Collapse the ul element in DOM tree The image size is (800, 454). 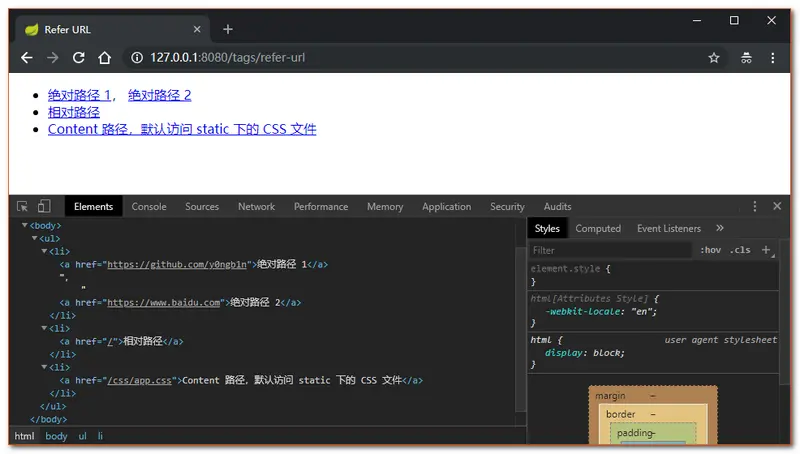[x=35, y=239]
